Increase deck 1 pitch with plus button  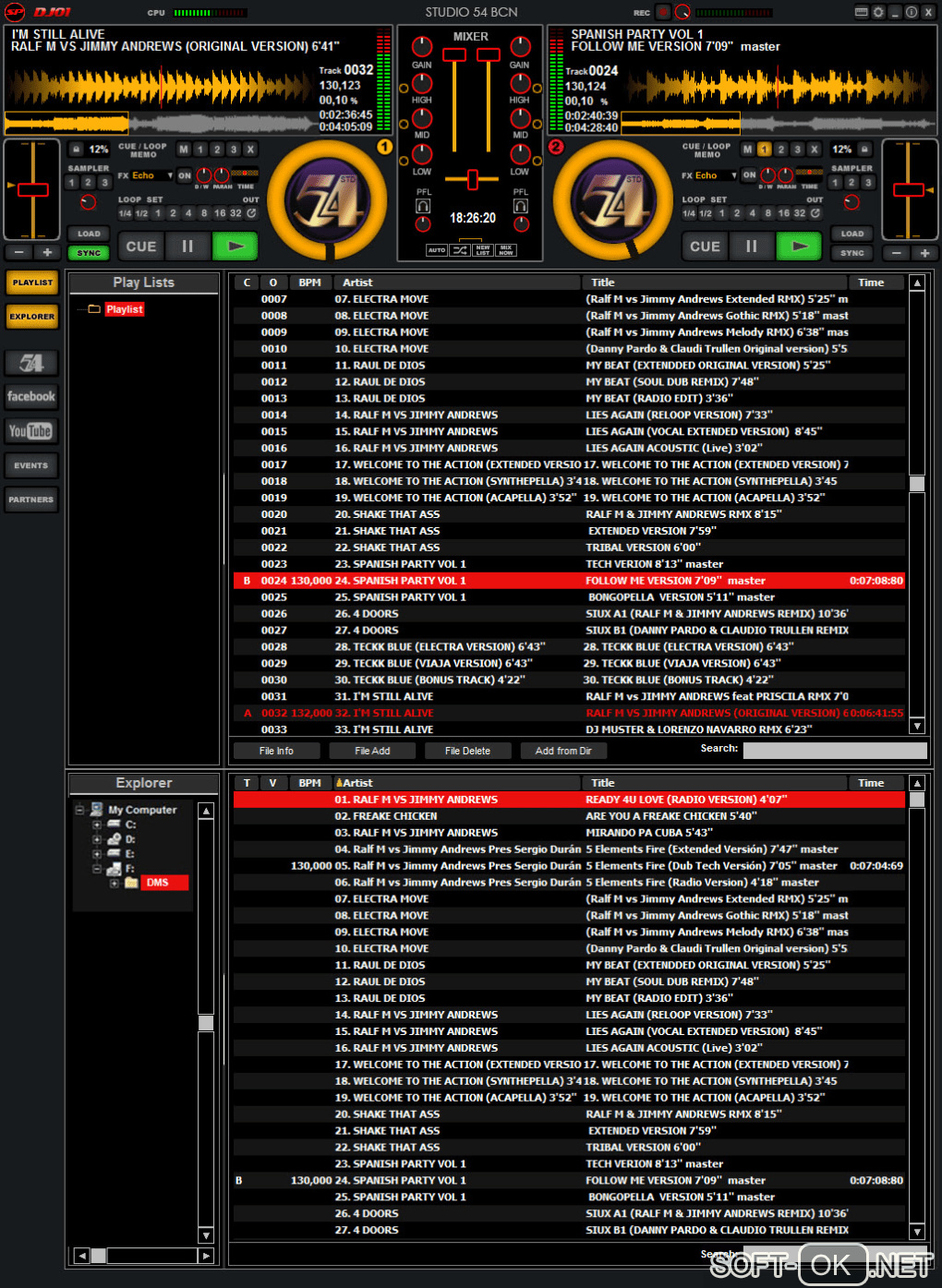pos(47,252)
